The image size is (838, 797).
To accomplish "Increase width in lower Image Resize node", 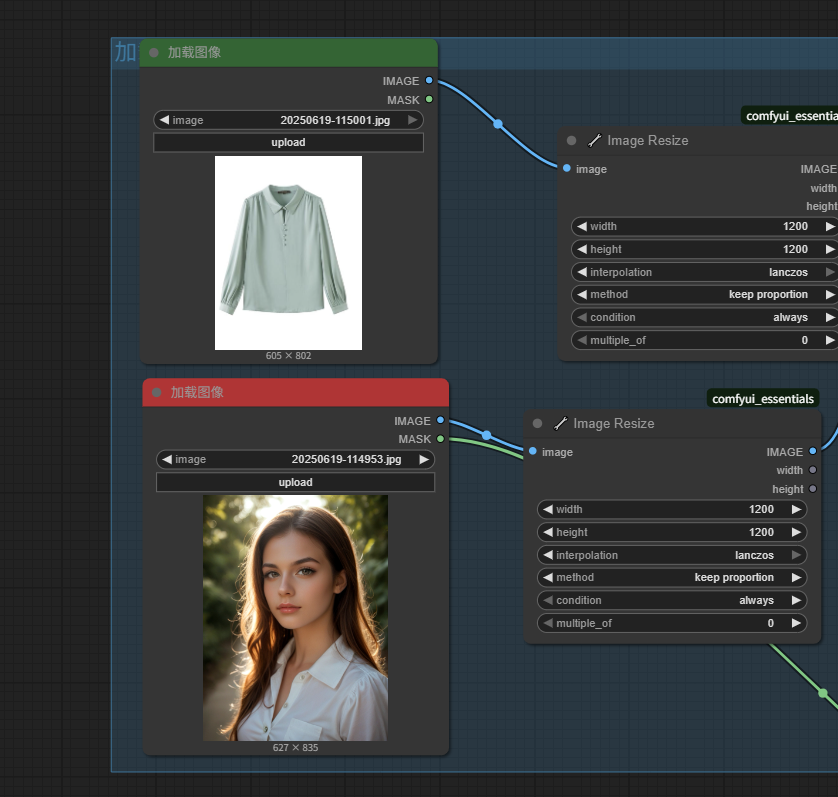I will [x=796, y=509].
